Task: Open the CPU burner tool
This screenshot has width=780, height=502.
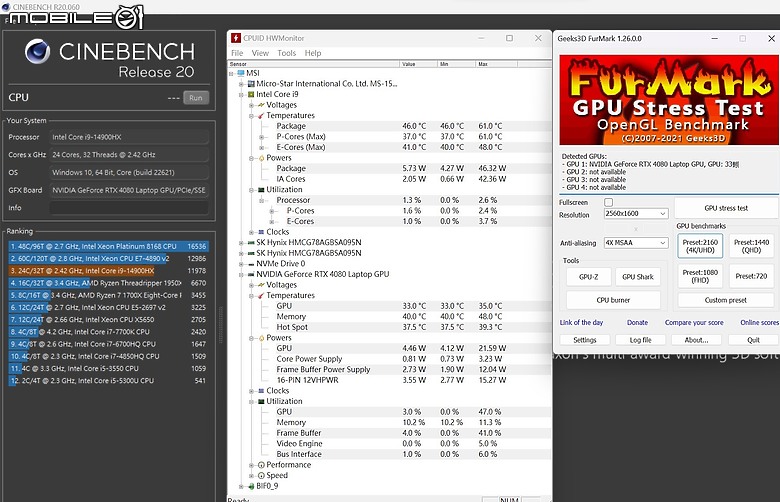Action: click(x=613, y=300)
